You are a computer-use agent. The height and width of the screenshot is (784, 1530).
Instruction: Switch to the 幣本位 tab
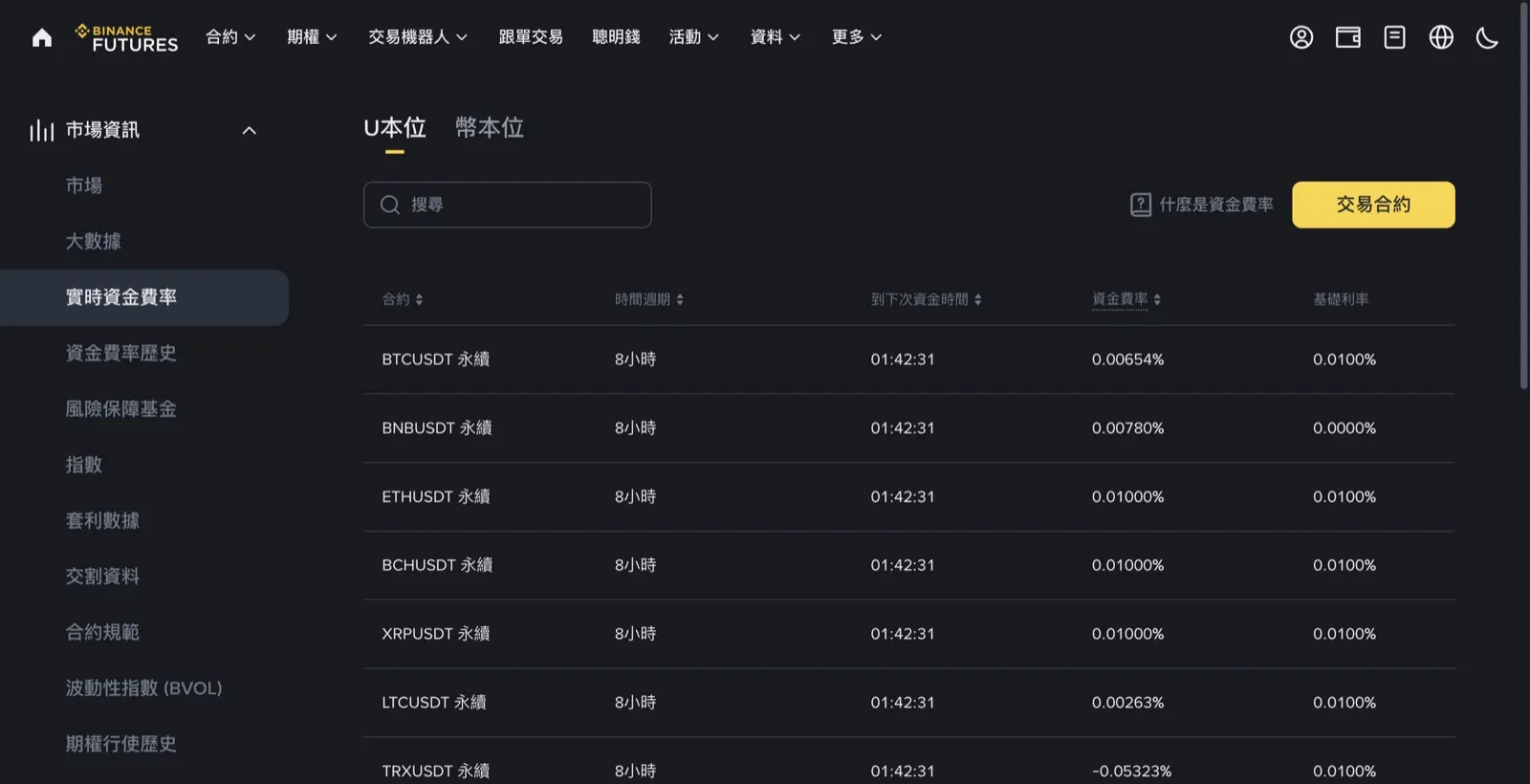(490, 128)
